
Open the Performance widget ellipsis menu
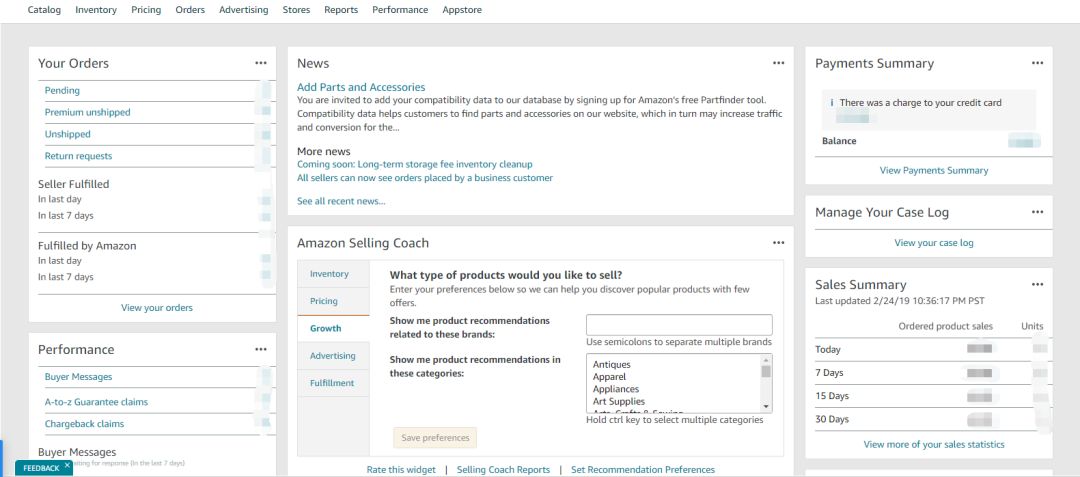tap(261, 350)
